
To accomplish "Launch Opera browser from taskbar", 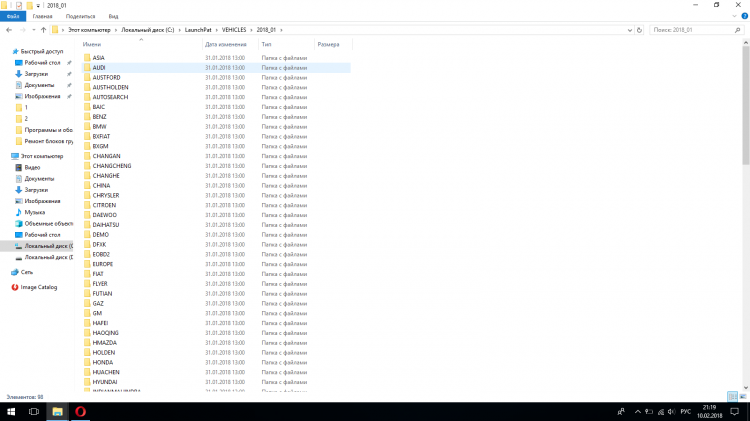I will point(81,411).
